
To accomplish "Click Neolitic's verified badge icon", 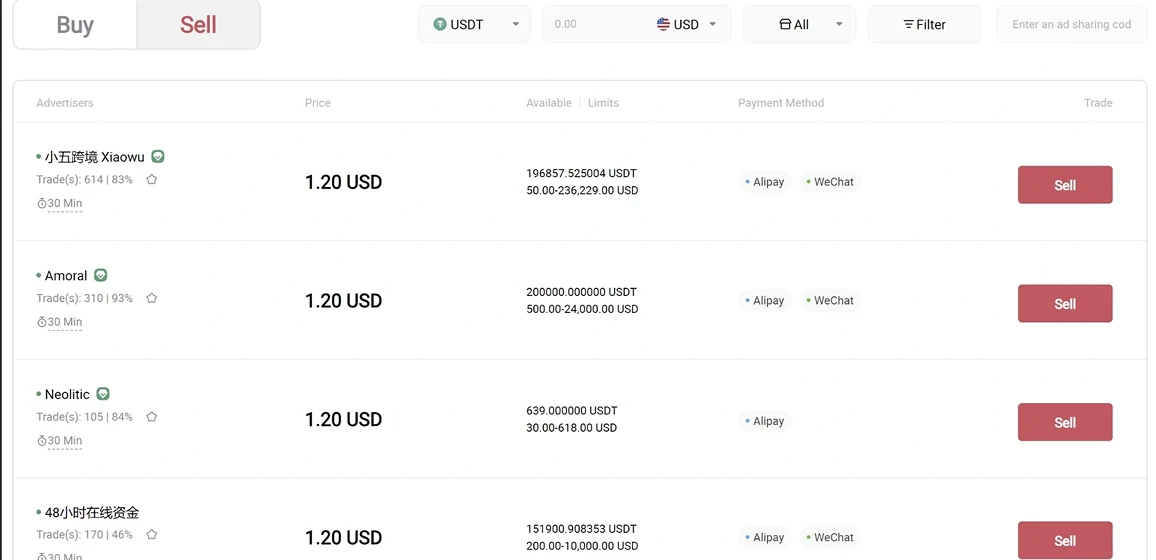I will (x=102, y=393).
